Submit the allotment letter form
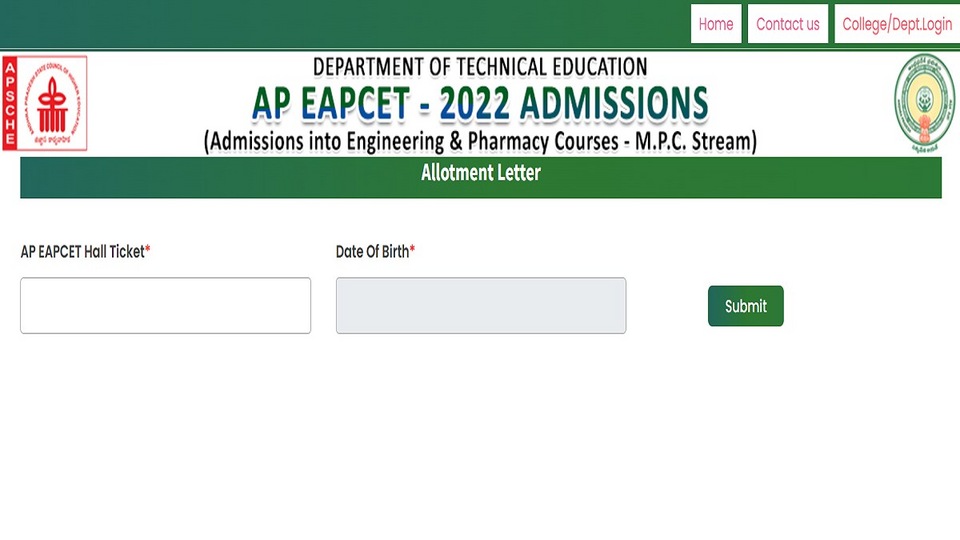 coord(745,306)
